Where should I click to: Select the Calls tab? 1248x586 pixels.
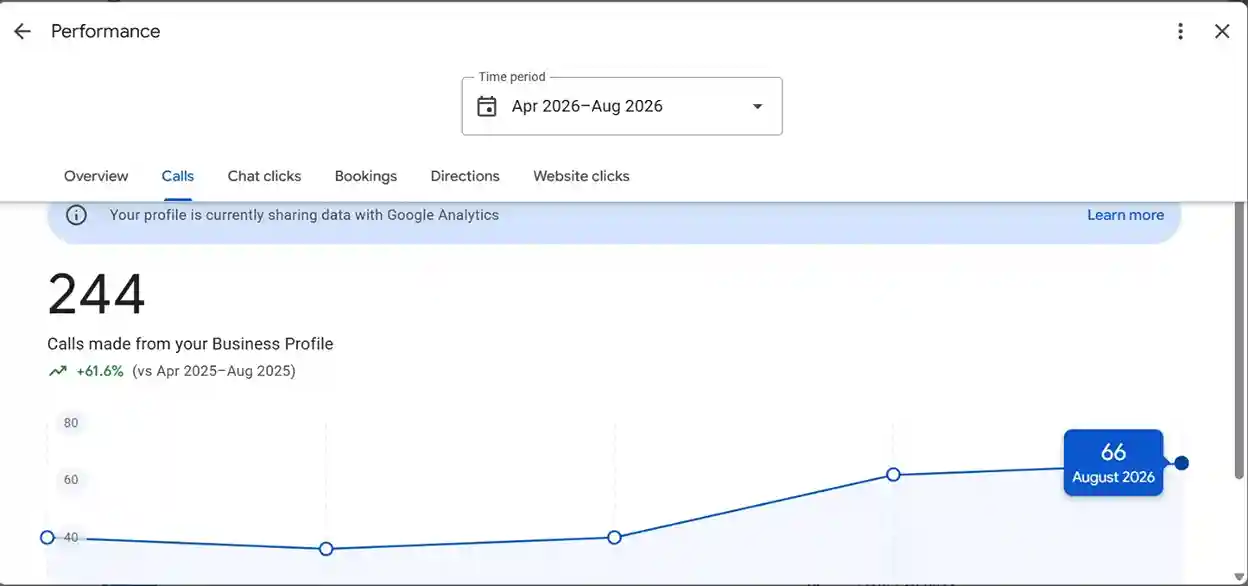[178, 176]
